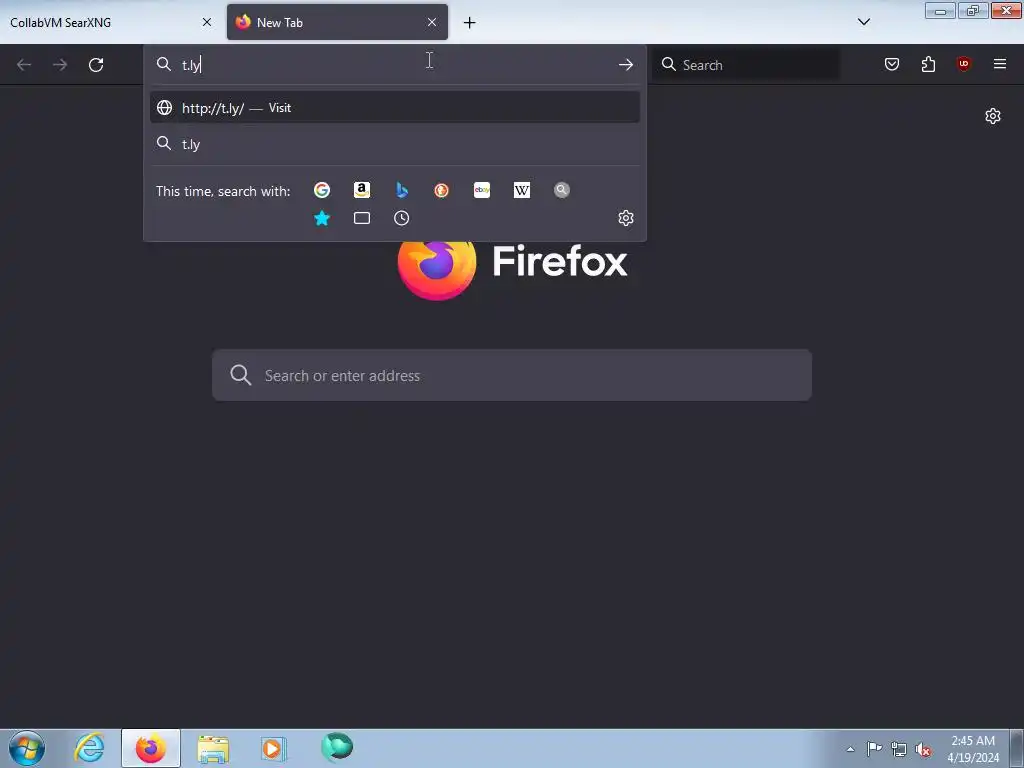Launch Internet Explorer from the taskbar
Image resolution: width=1024 pixels, height=768 pixels.
pos(89,748)
